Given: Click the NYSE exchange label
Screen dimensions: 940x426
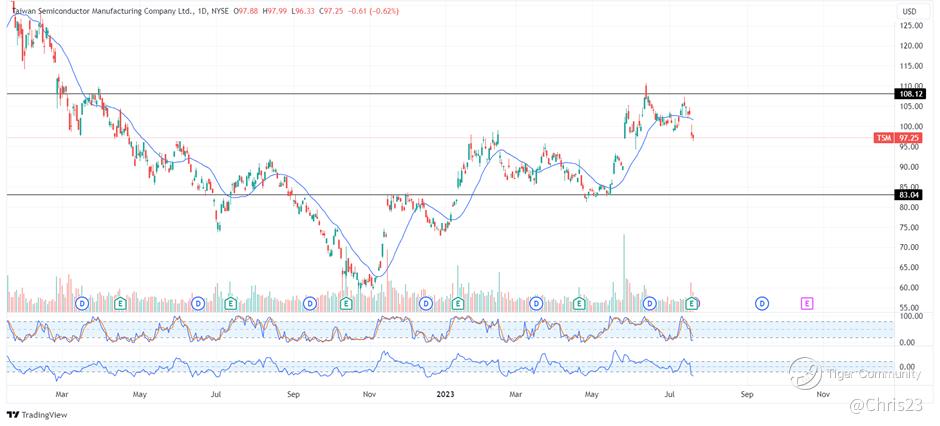Looking at the screenshot, I should (218, 11).
